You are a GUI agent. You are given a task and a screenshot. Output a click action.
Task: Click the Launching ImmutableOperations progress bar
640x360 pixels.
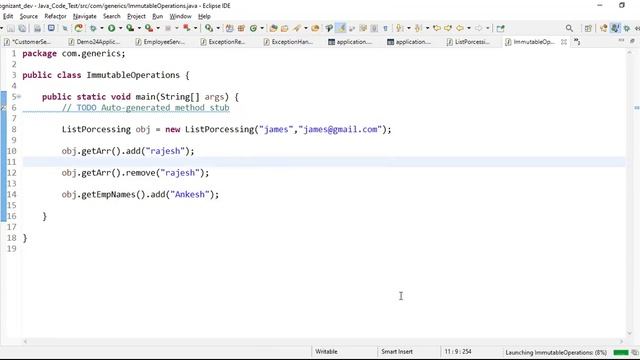click(621, 352)
